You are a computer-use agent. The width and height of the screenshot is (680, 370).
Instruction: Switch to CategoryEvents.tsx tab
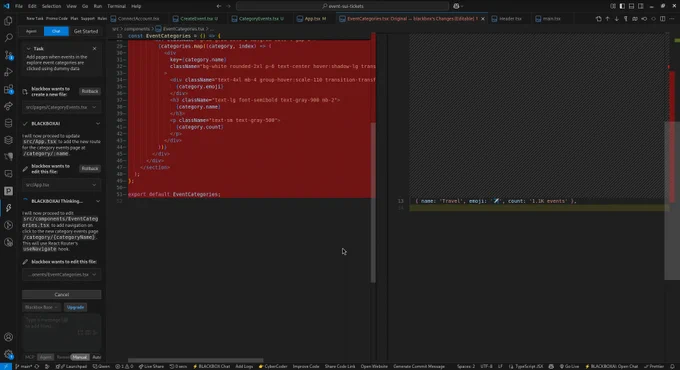[258, 19]
